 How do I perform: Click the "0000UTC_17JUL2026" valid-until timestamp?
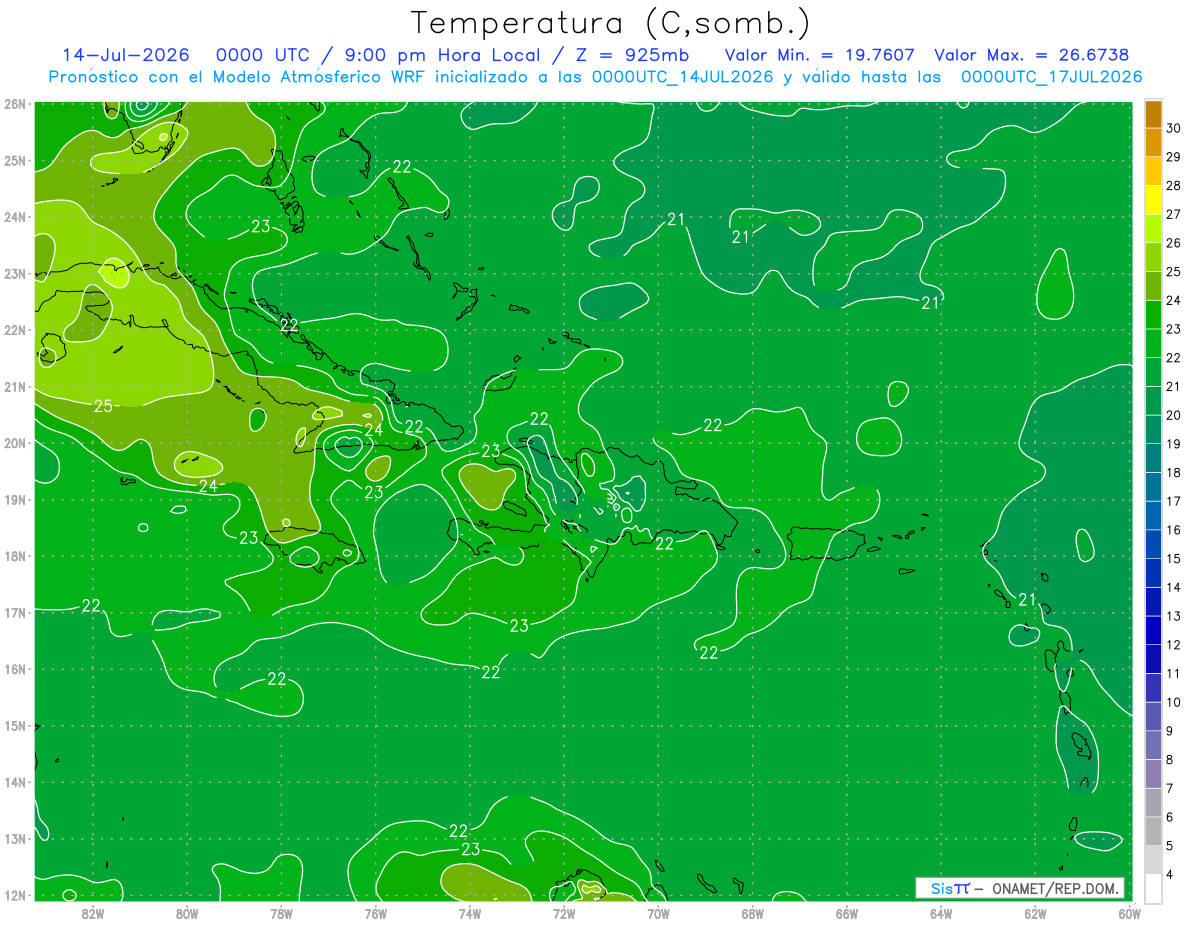pos(1051,77)
